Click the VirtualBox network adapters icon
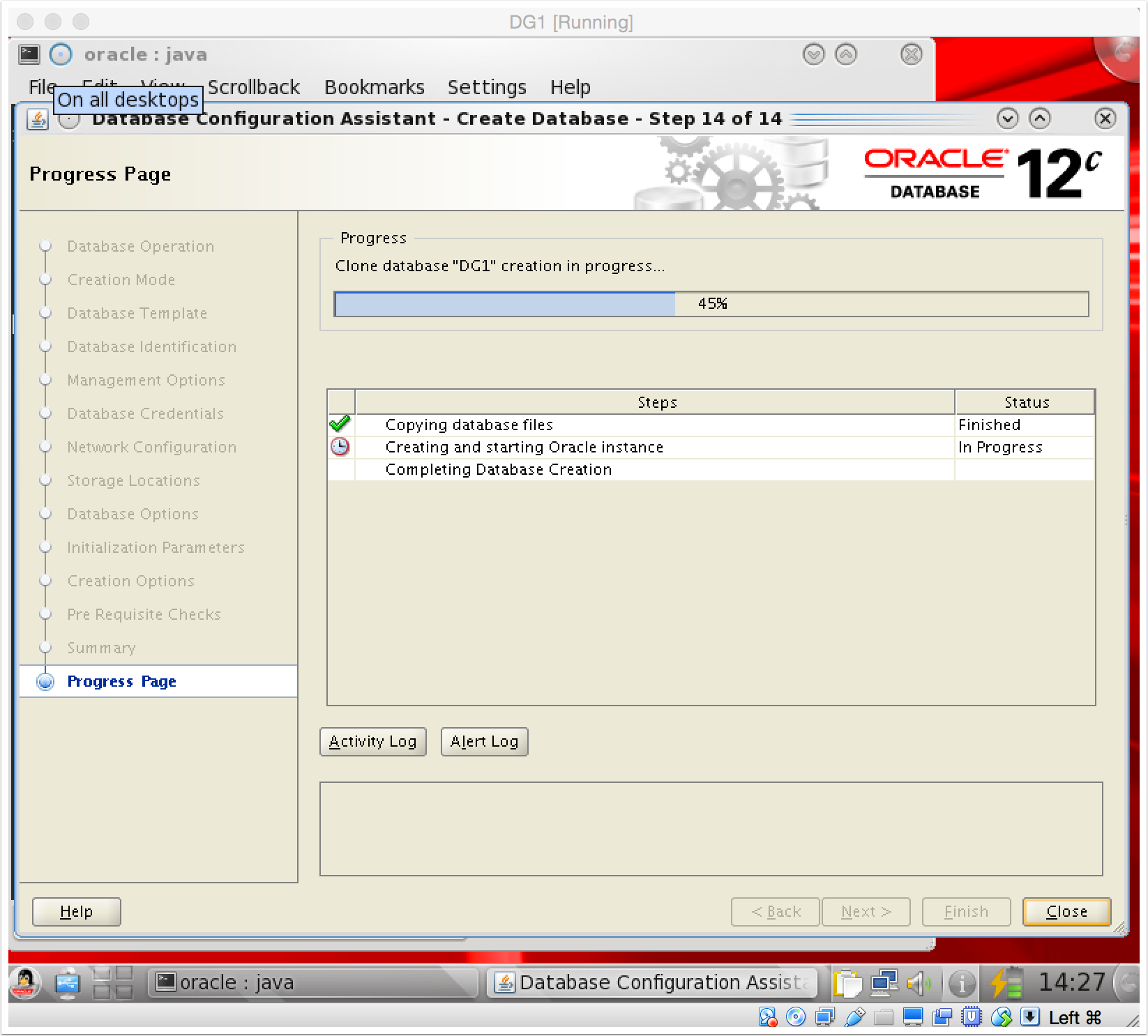 (825, 1018)
